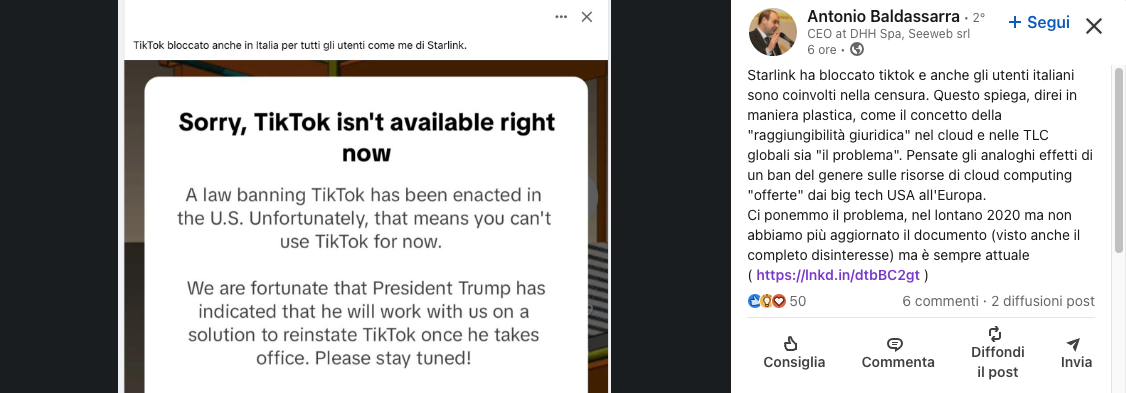This screenshot has height=393, width=1126.
Task: View the reactions icons next to 50
Action: click(767, 301)
